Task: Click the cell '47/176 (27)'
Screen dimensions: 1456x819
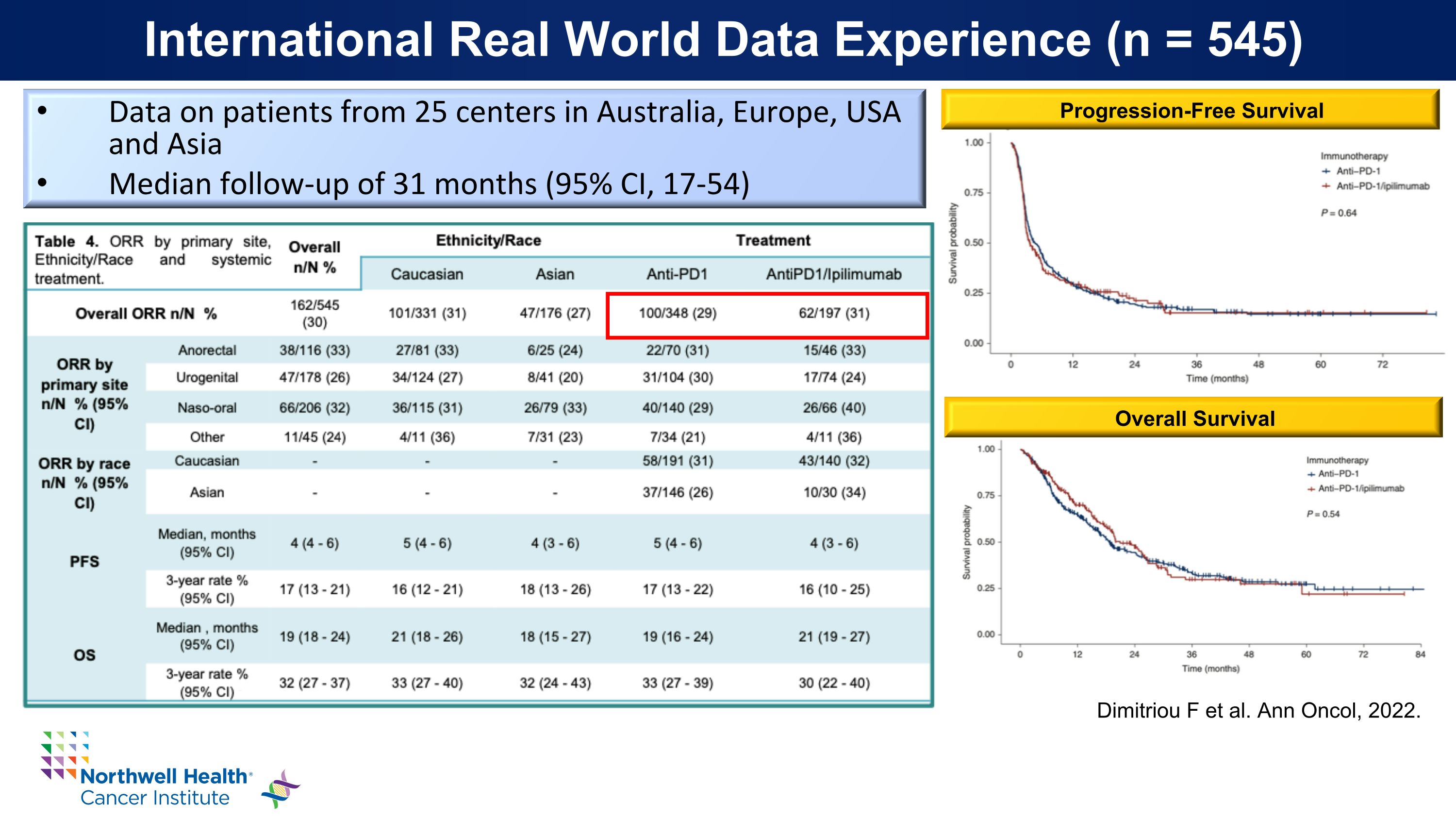Action: [x=554, y=313]
